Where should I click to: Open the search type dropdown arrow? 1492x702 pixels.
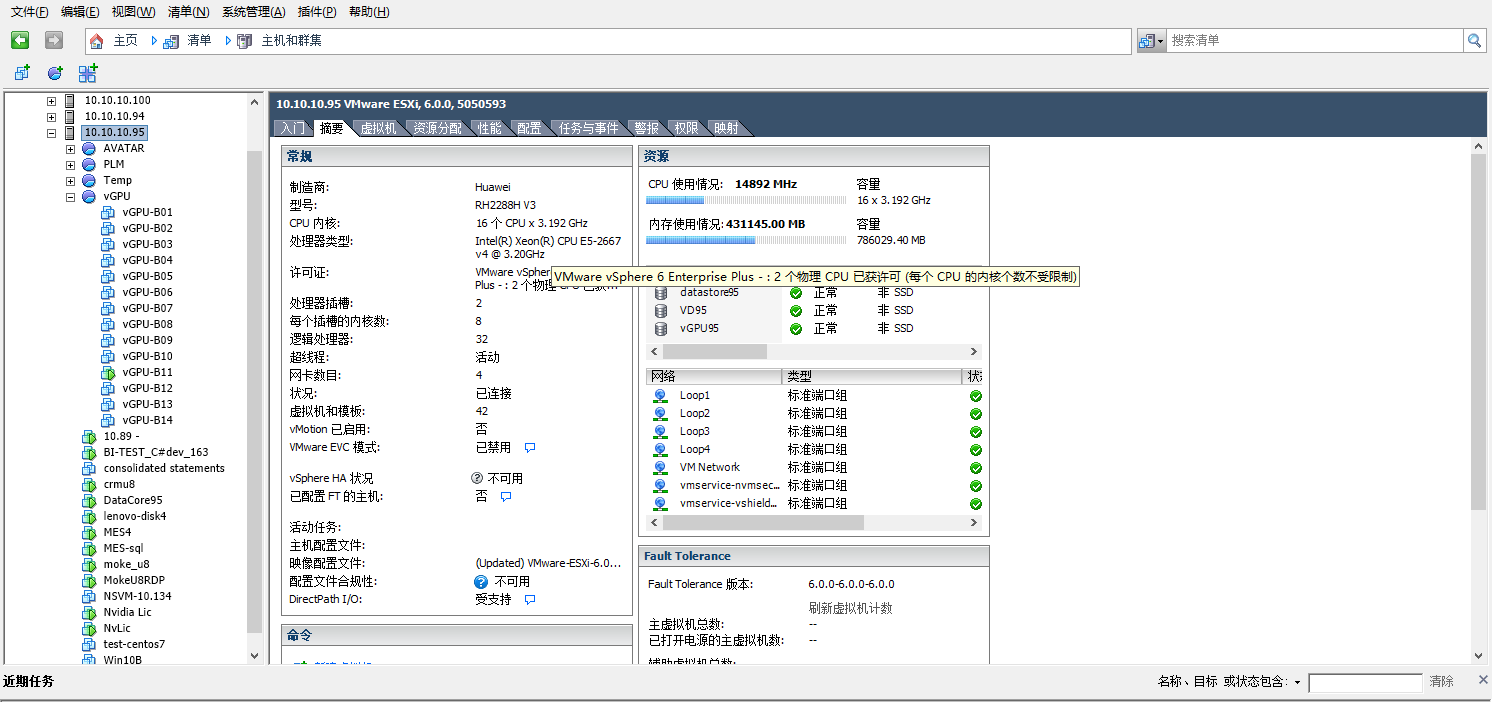1160,41
